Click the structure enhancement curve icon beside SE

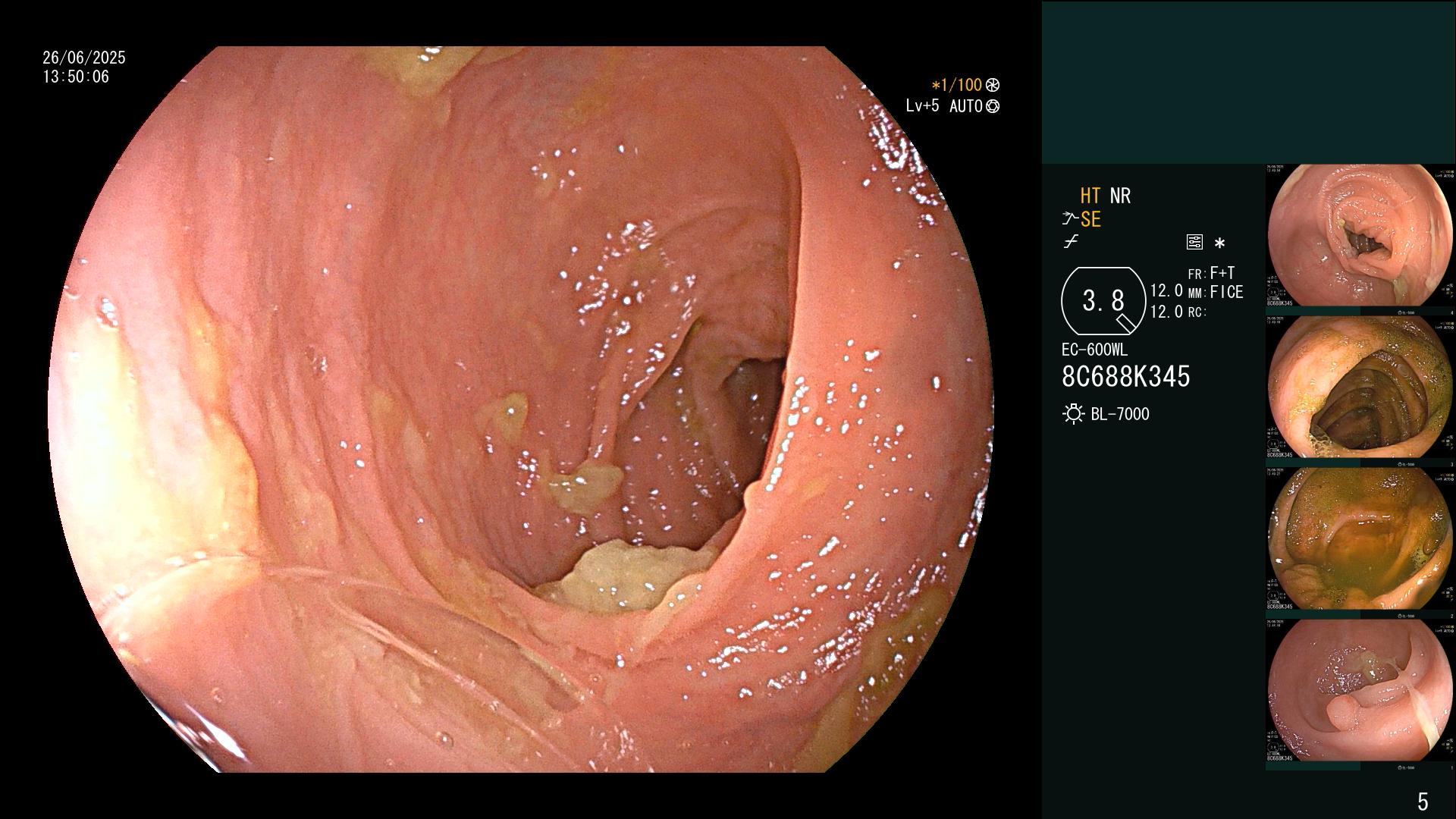click(x=1070, y=219)
